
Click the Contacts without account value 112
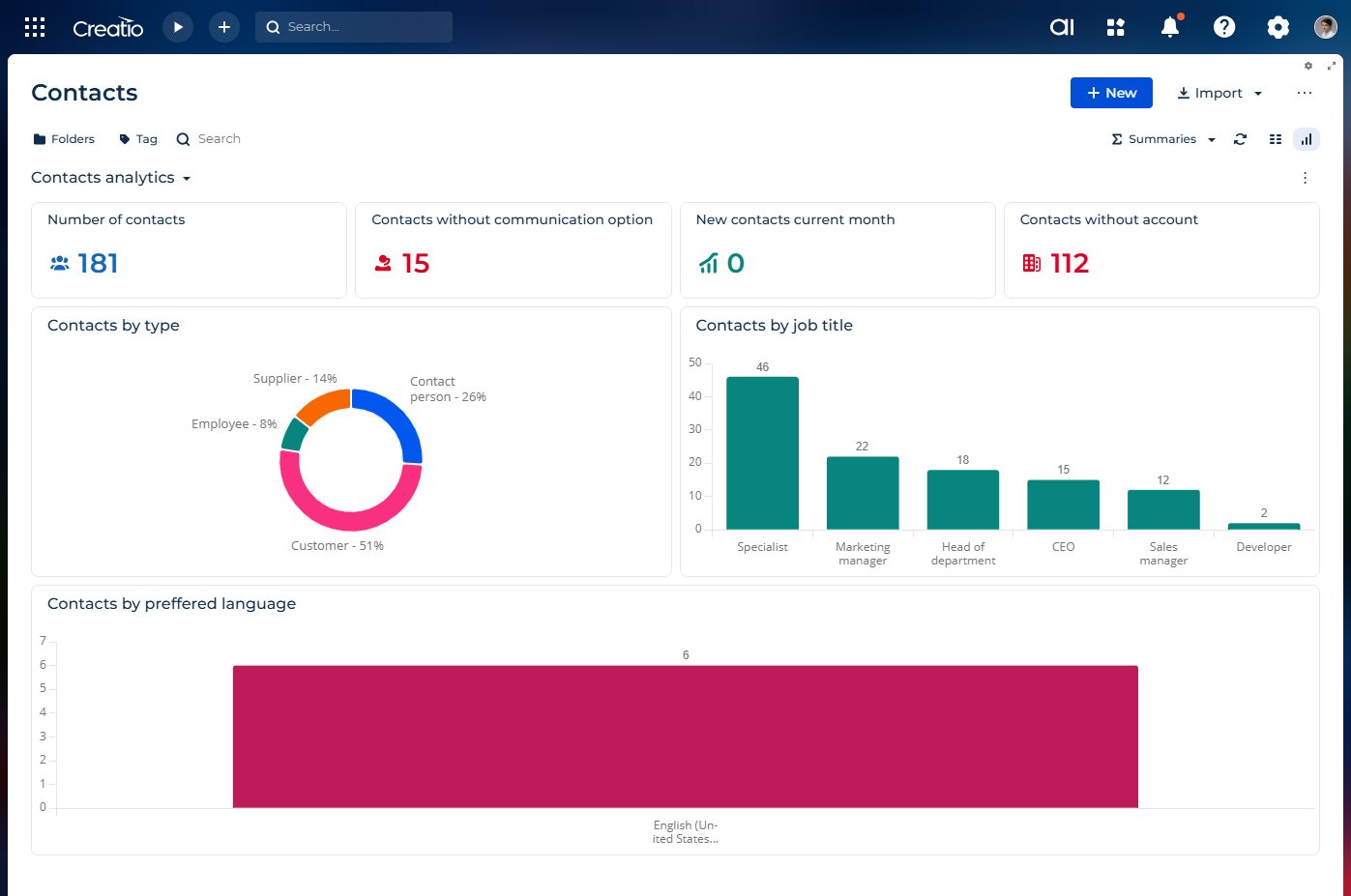[1070, 263]
